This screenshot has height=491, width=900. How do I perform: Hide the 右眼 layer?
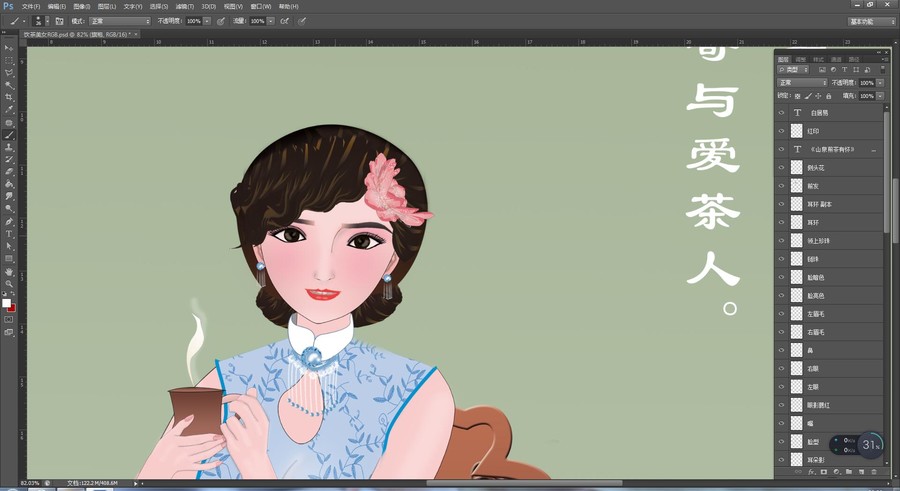781,369
